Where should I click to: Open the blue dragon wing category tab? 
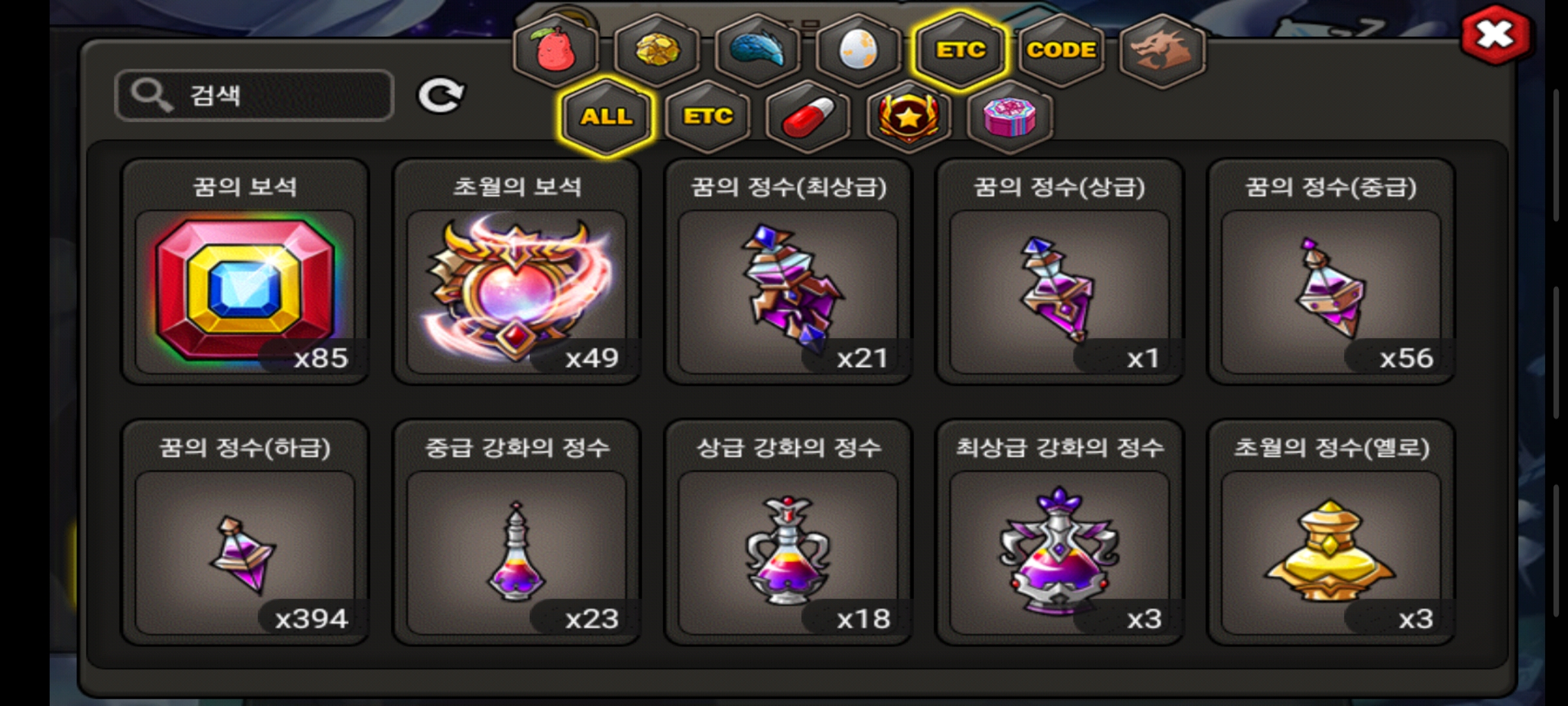coord(758,50)
